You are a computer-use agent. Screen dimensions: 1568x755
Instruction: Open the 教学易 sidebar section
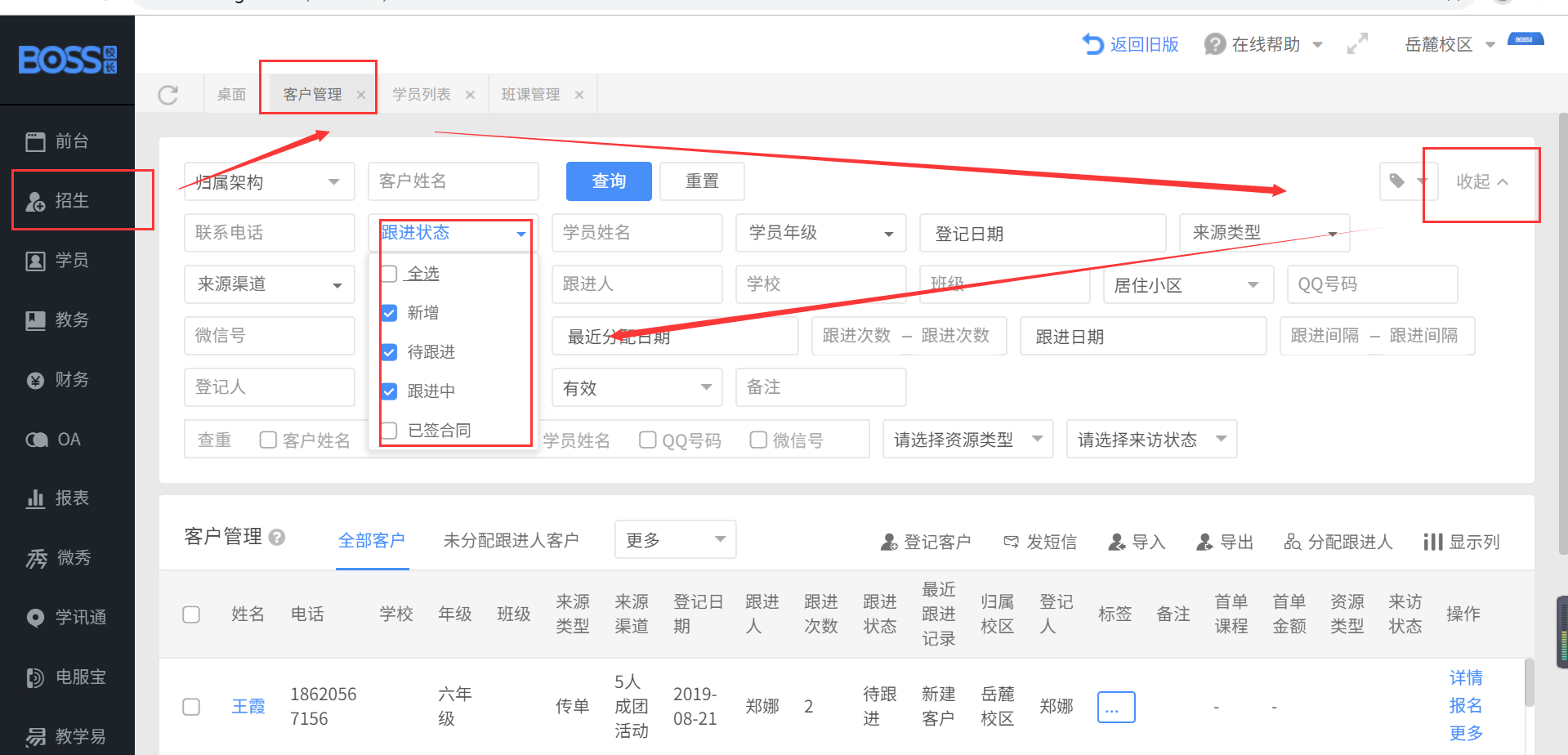coord(67,736)
